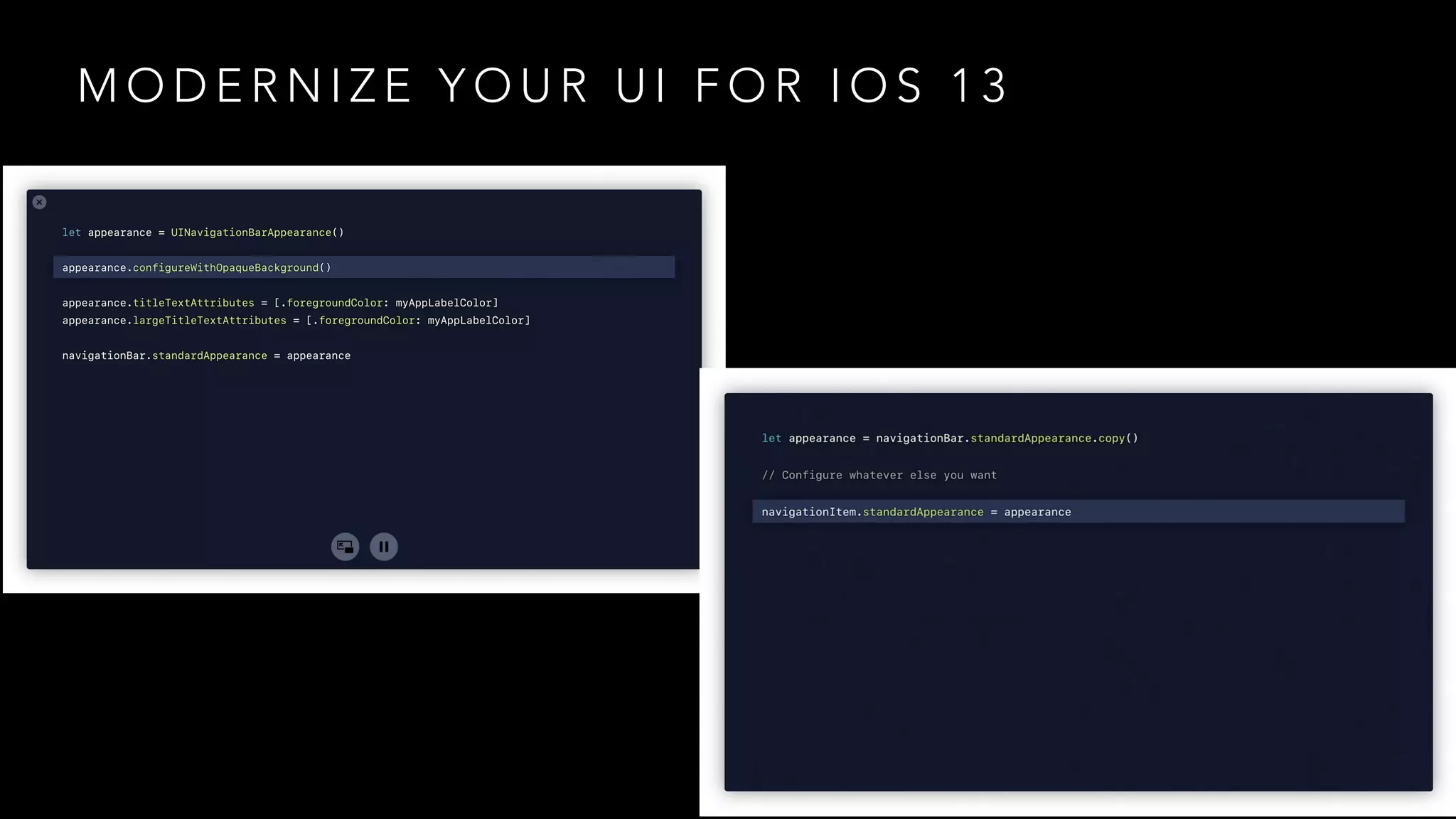Click standardAppearance.copy() in right code panel
This screenshot has height=819, width=1456.
[1054, 438]
